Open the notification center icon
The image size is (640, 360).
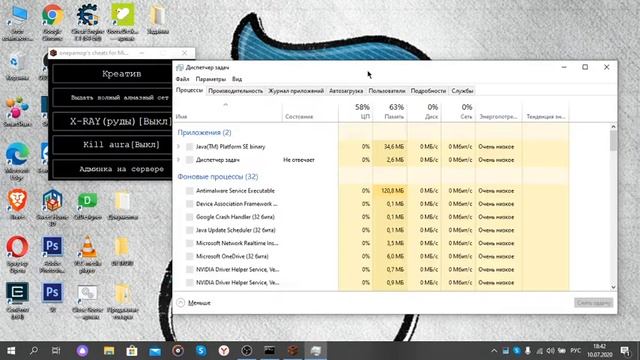(x=625, y=351)
